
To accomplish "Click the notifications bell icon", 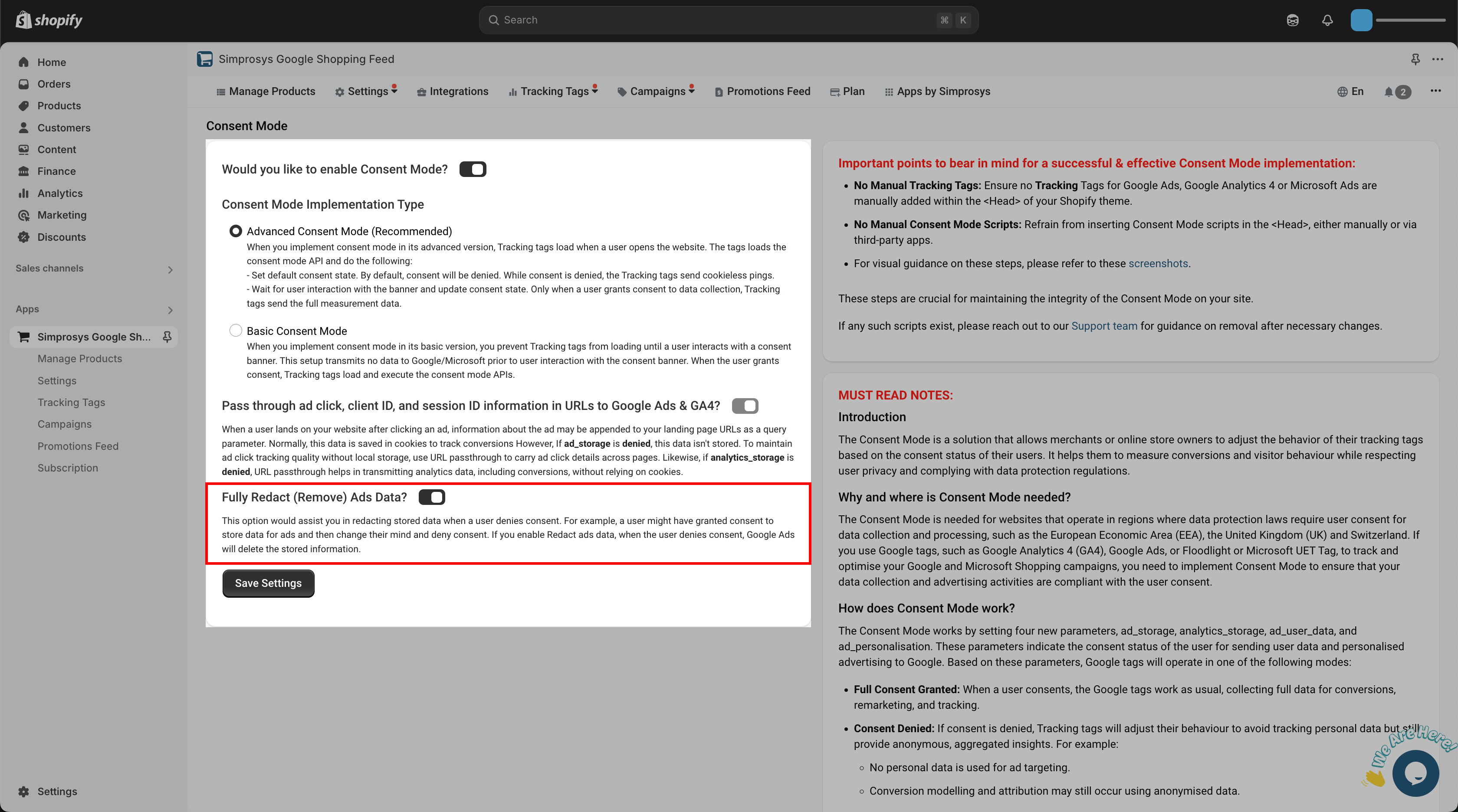I will pos(1326,20).
